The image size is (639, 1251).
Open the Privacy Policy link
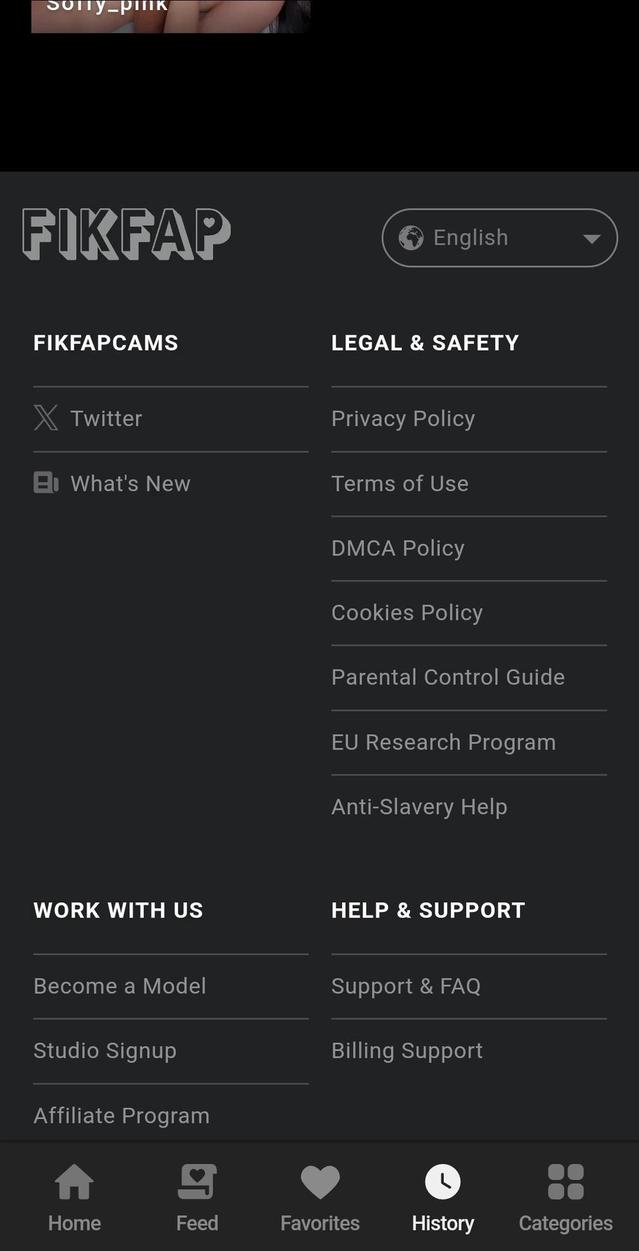(403, 418)
